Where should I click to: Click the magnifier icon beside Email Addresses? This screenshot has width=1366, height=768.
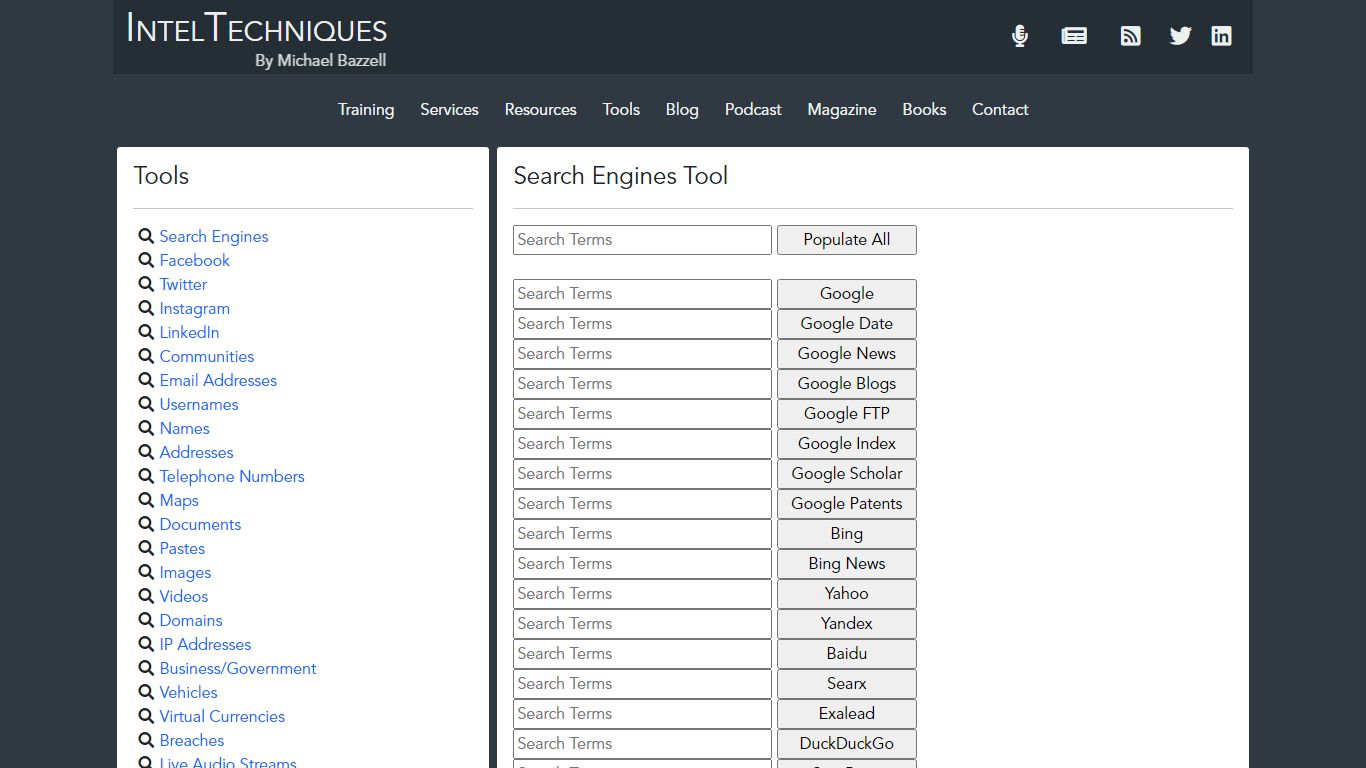point(146,381)
